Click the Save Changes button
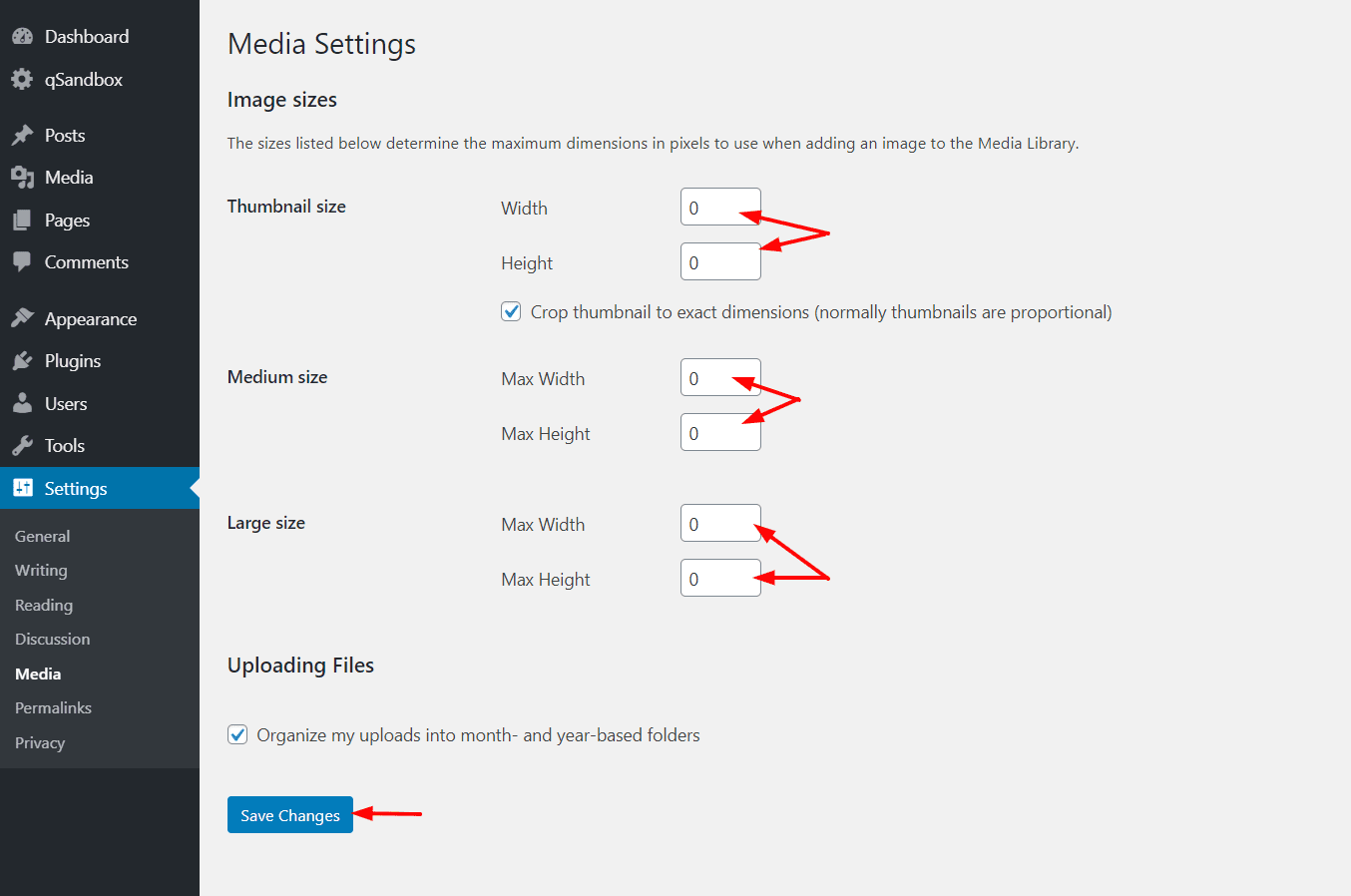1351x896 pixels. (x=289, y=814)
